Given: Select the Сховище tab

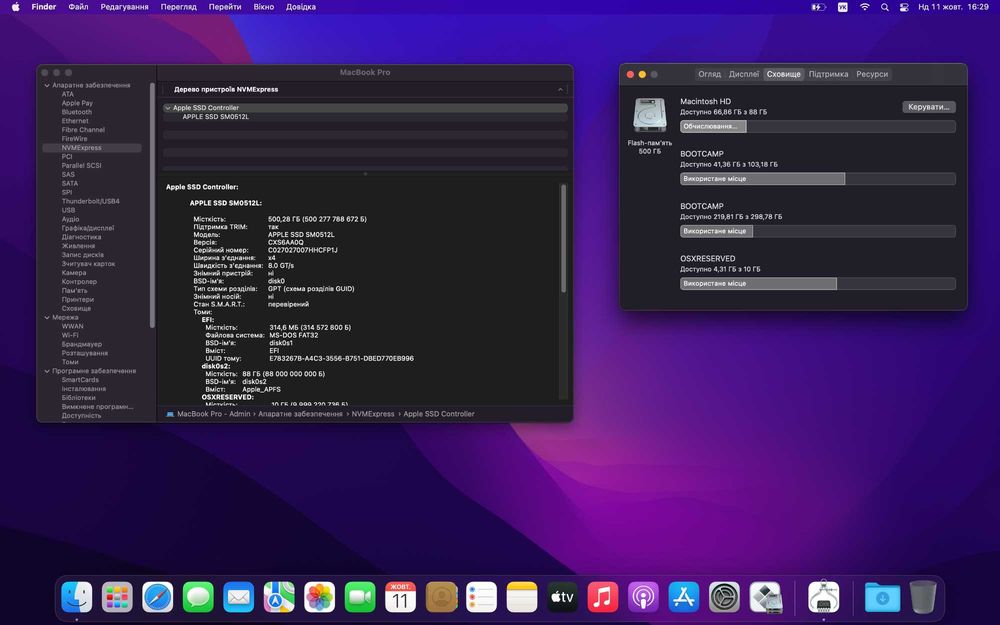Looking at the screenshot, I should pos(783,75).
